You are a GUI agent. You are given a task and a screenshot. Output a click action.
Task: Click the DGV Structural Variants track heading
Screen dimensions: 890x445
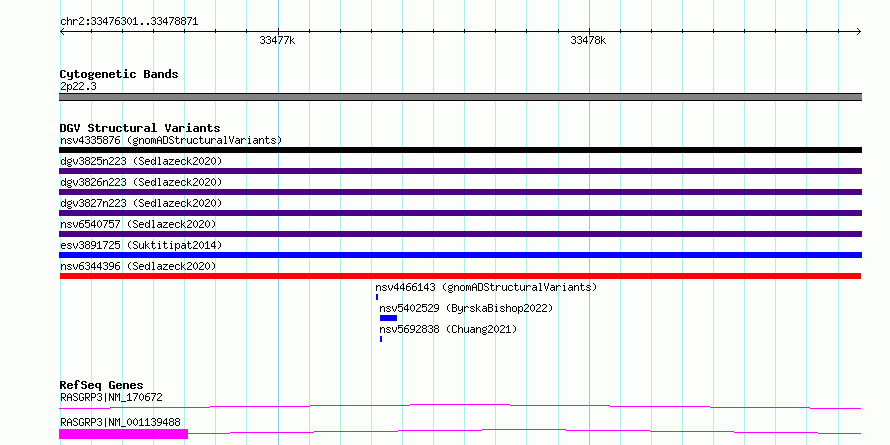click(x=140, y=128)
